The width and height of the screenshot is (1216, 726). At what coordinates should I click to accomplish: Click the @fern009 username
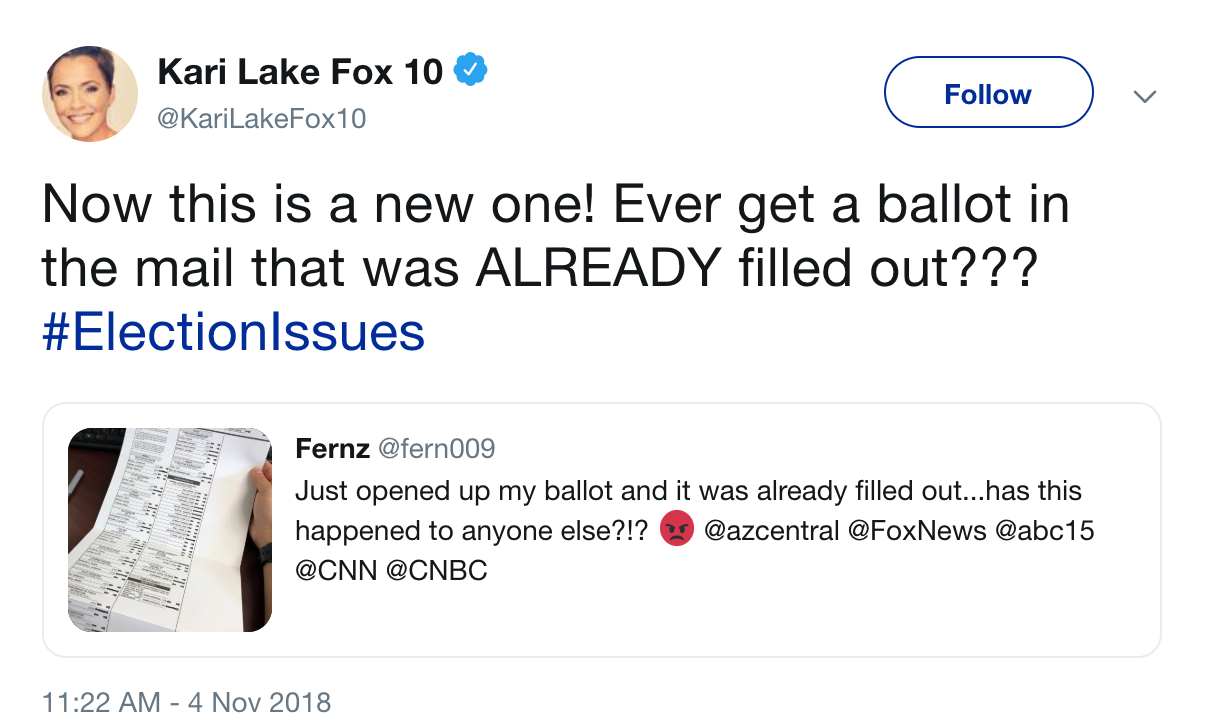[435, 449]
